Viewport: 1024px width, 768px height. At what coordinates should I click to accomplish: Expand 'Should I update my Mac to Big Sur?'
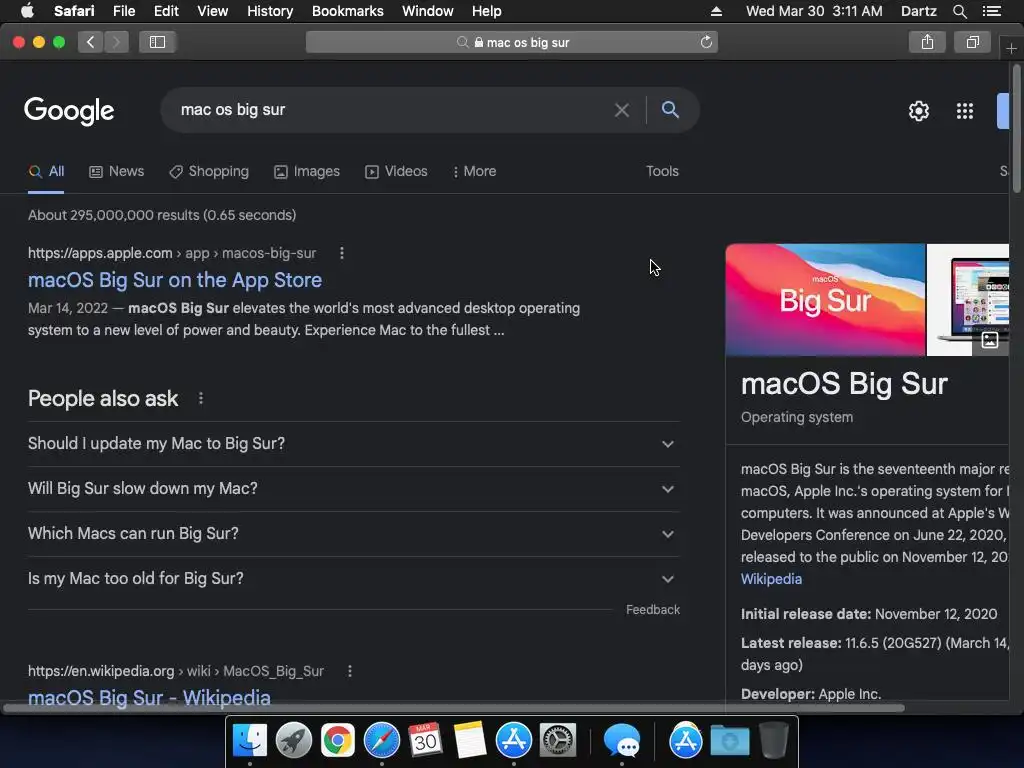click(354, 444)
